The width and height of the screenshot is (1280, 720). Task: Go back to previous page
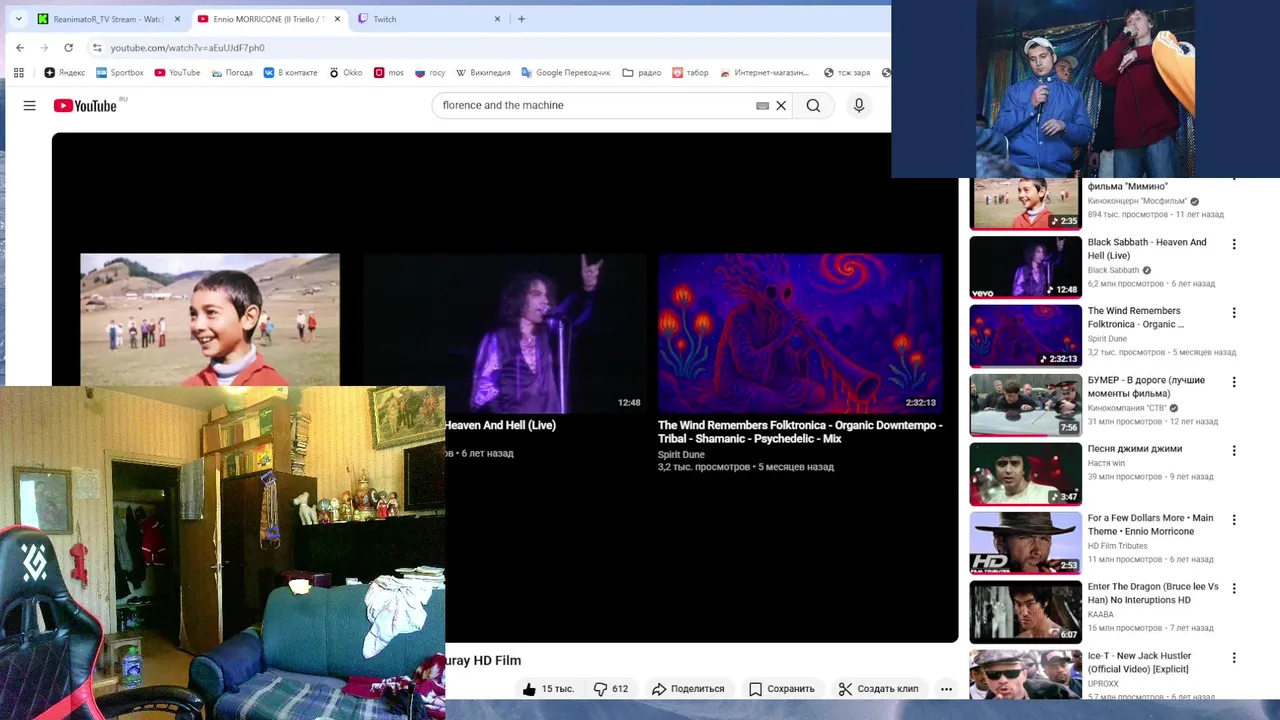(20, 47)
